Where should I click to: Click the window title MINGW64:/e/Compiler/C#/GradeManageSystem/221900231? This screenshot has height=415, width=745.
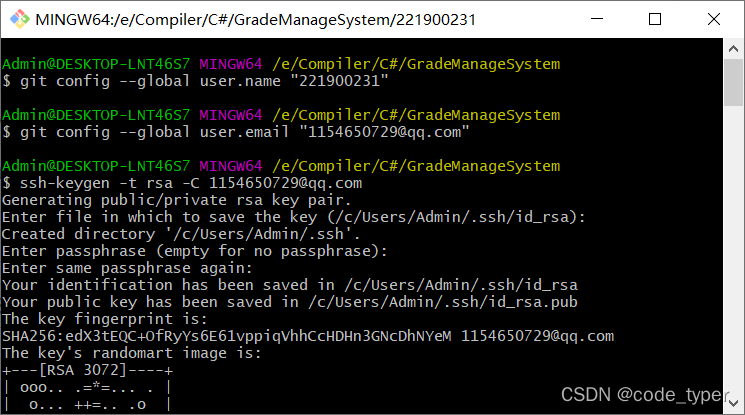click(256, 20)
